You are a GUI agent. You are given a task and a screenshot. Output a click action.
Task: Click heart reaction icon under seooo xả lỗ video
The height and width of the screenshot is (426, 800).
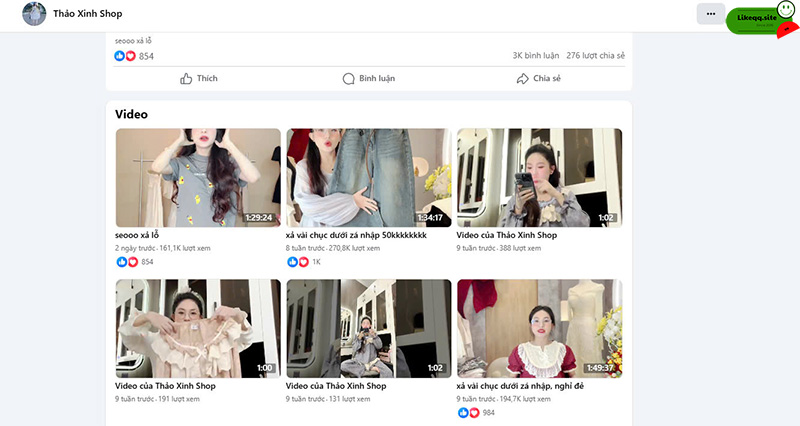pyautogui.click(x=133, y=262)
